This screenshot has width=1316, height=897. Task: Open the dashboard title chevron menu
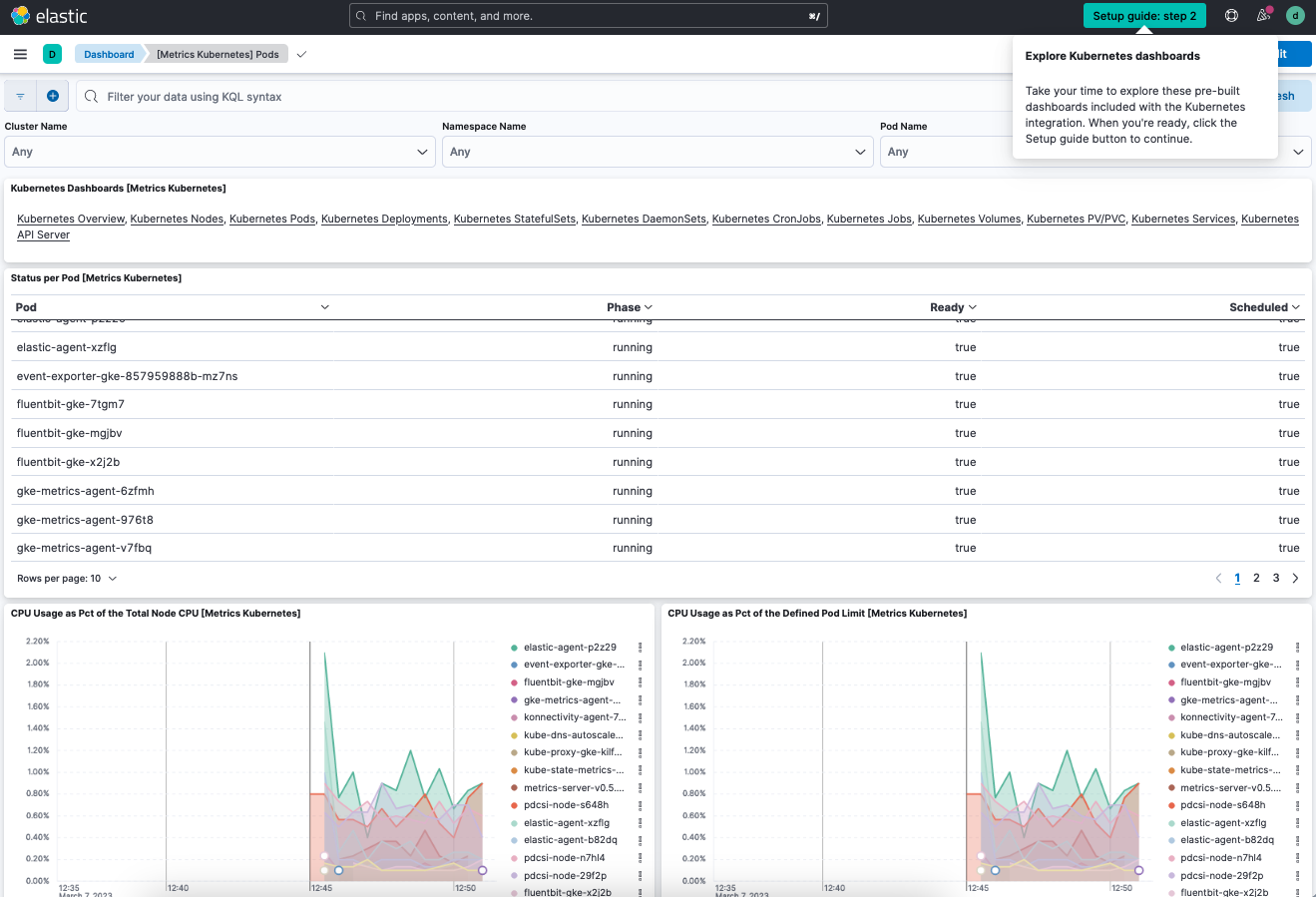(300, 54)
